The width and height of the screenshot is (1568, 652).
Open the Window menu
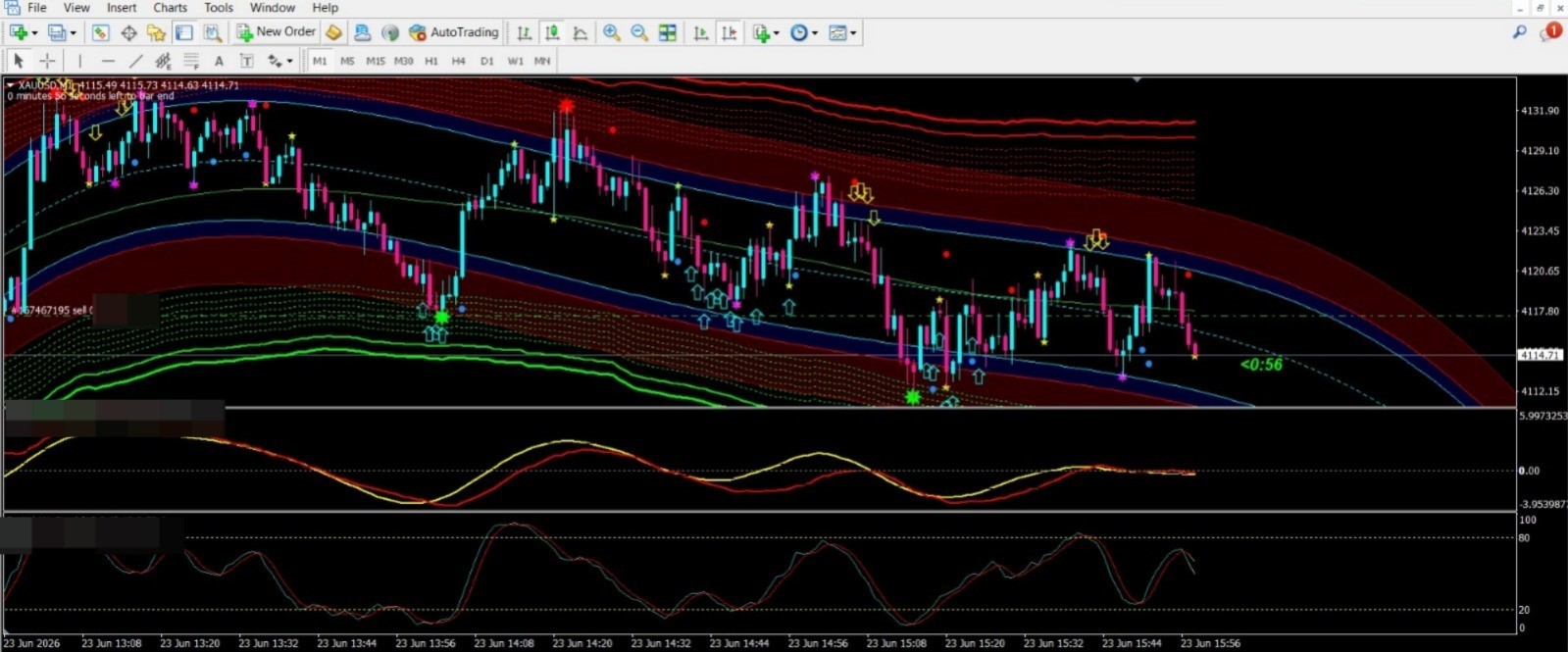point(273,7)
